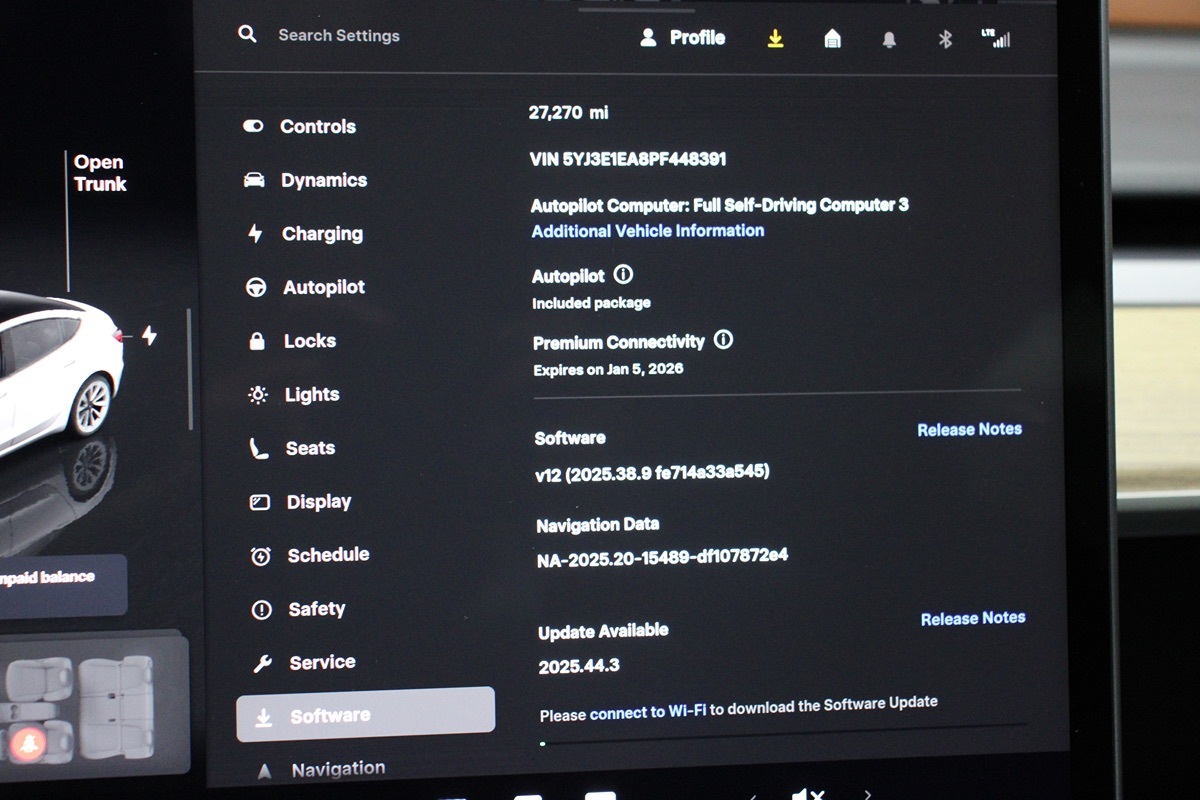The image size is (1200, 800).
Task: Click the Autopilot info circle icon
Action: 623,274
